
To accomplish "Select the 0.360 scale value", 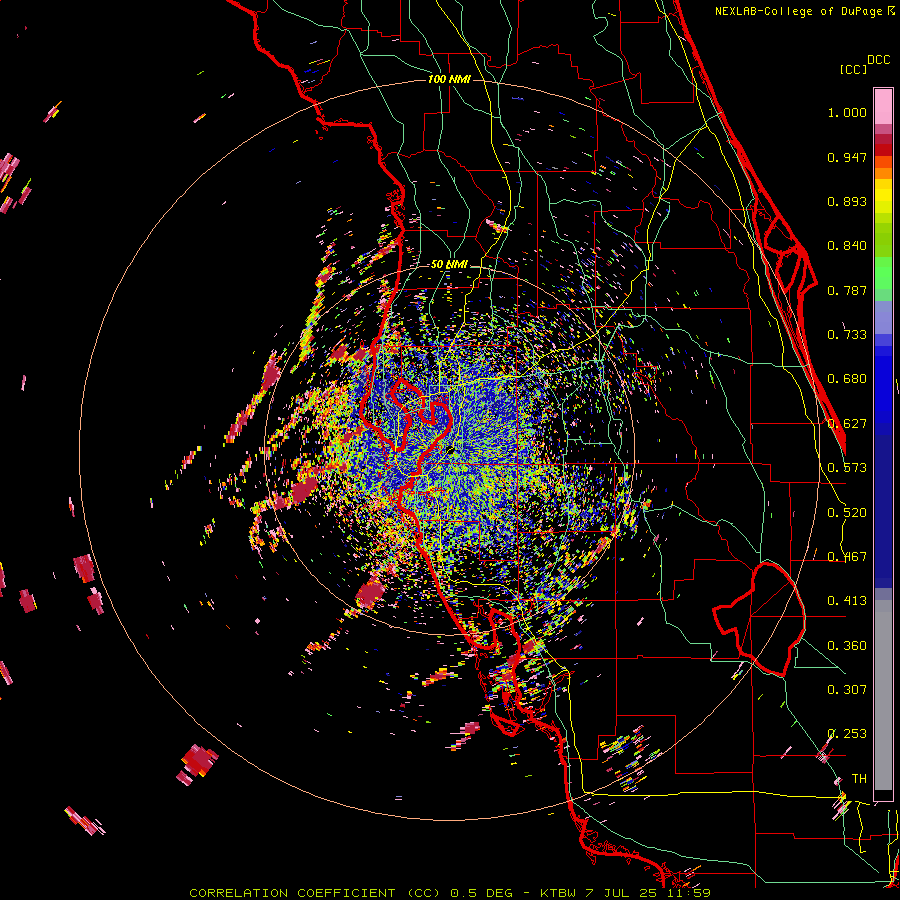I will pos(847,646).
